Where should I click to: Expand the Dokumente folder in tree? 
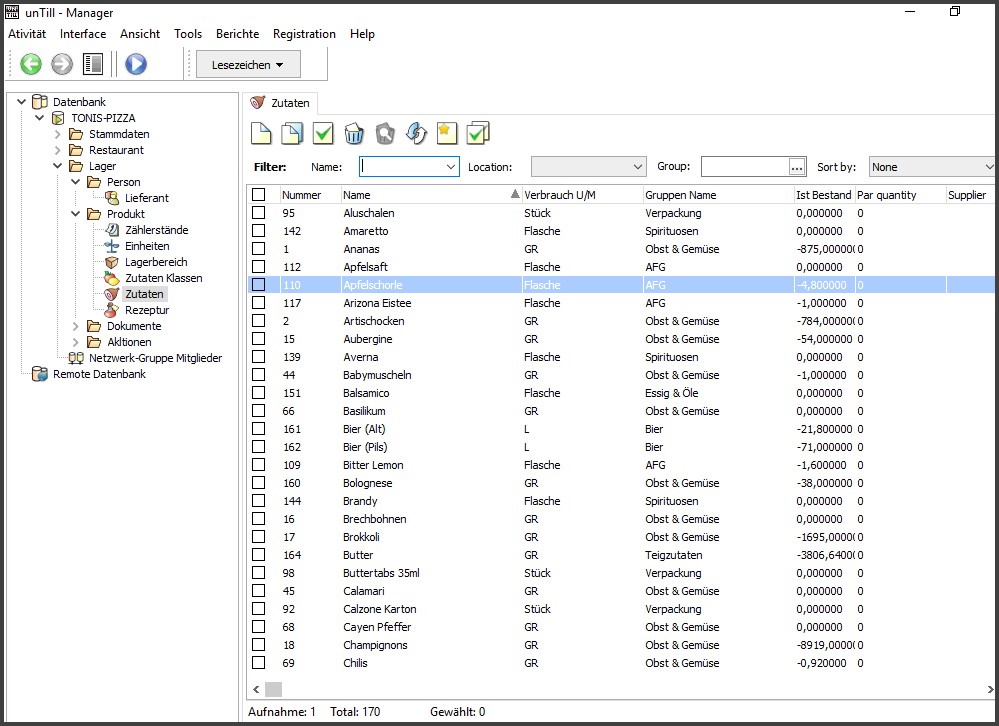77,326
